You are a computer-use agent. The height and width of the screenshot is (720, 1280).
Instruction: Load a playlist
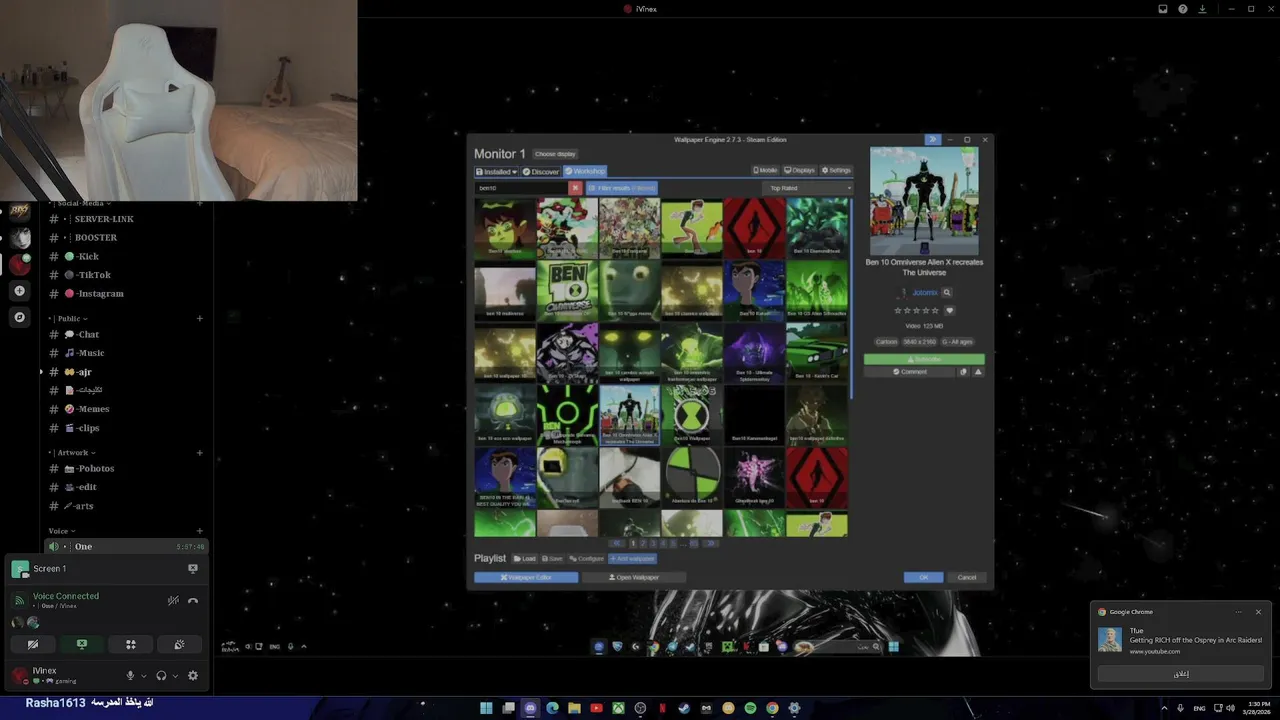coord(525,559)
